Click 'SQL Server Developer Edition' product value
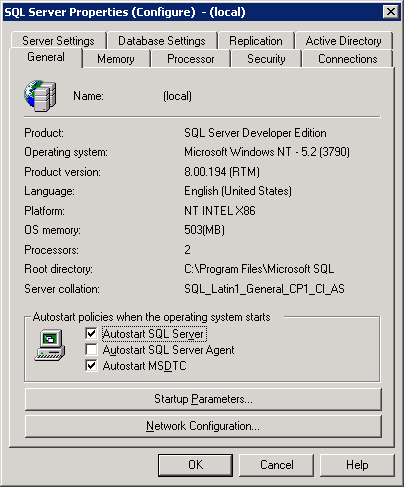 tap(255, 133)
